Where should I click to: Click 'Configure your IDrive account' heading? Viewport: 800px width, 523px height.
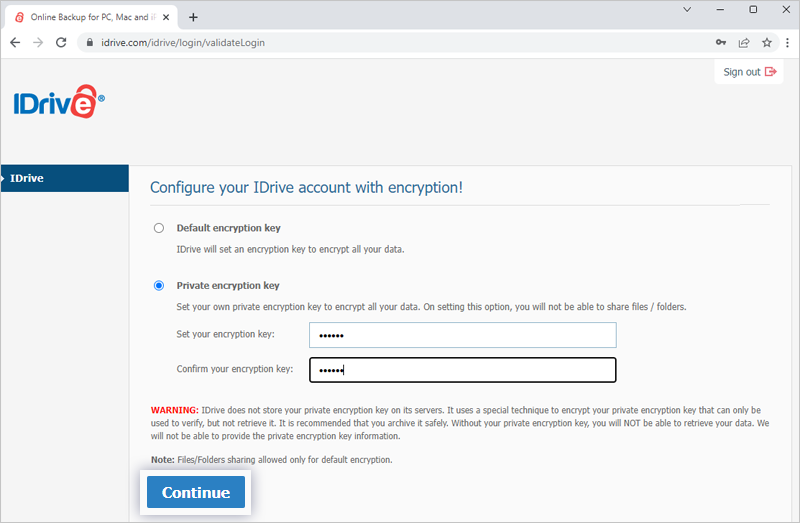pyautogui.click(x=306, y=187)
